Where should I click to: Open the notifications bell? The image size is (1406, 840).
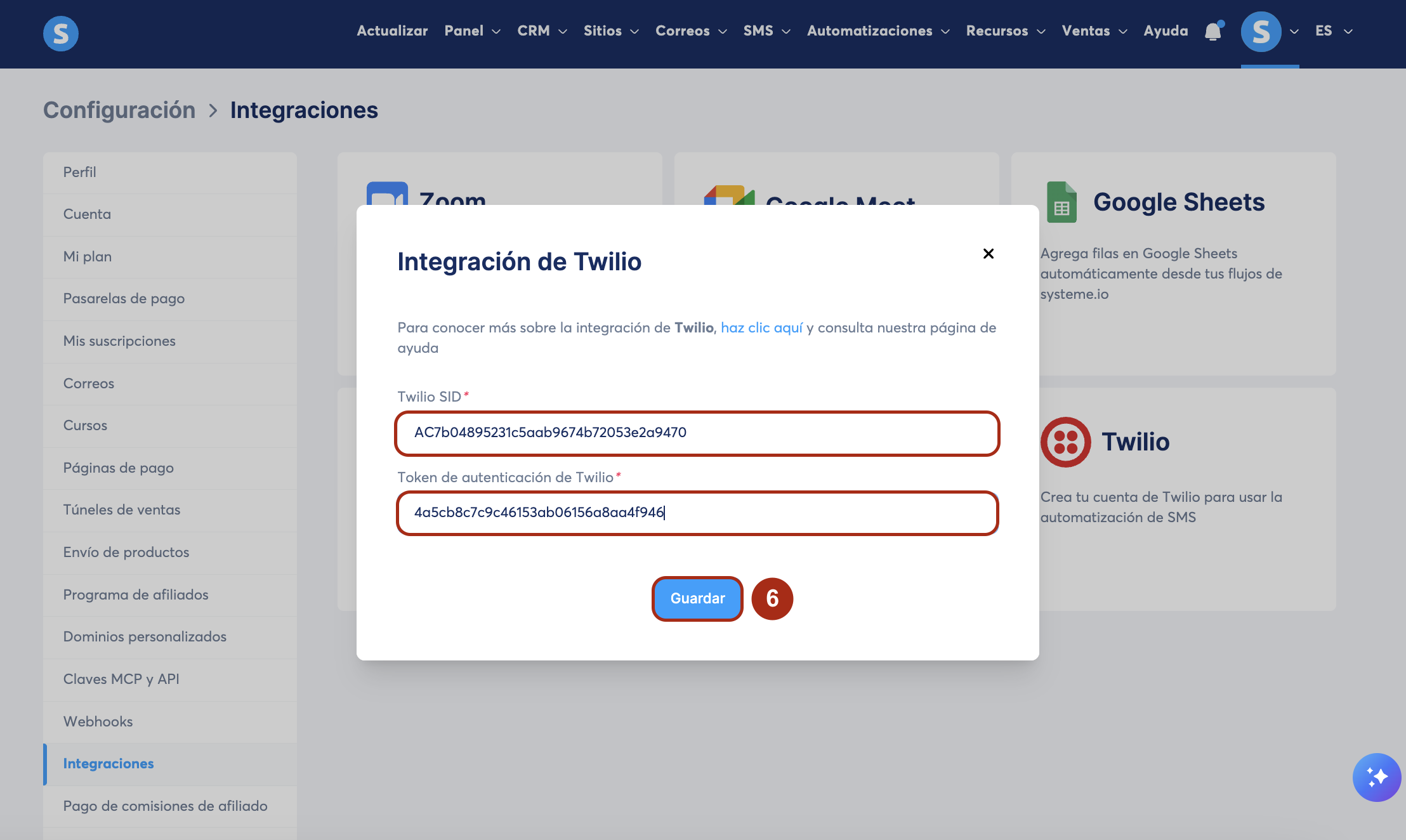pos(1213,31)
